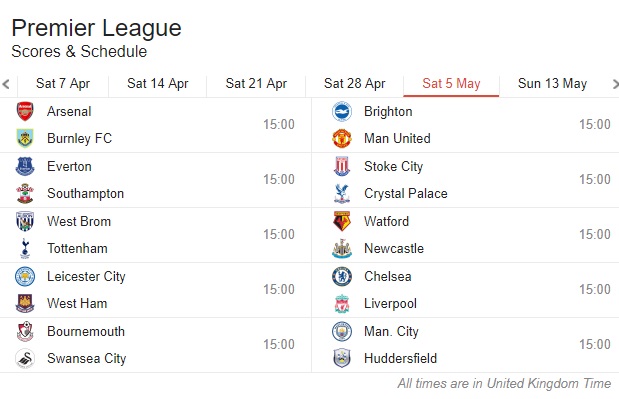This screenshot has width=619, height=399.
Task: Open the Sun 13 May tab
Action: point(552,84)
